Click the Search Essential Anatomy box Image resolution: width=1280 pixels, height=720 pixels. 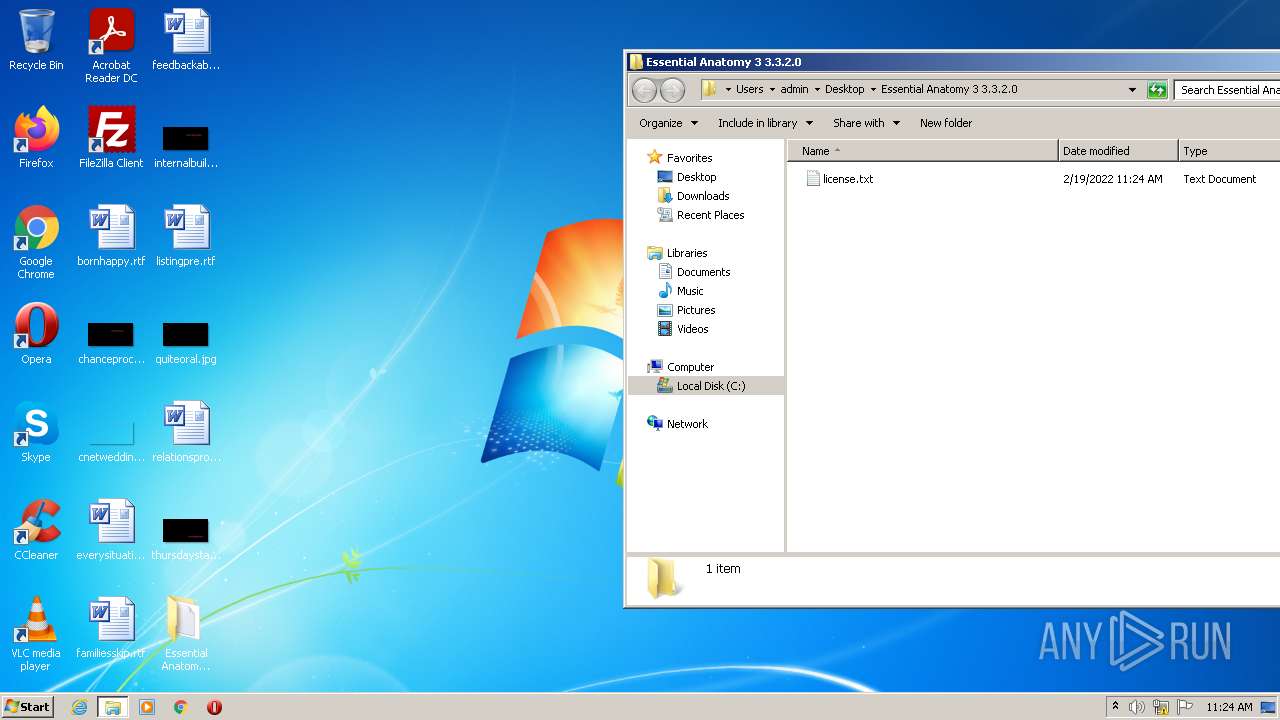1228,90
